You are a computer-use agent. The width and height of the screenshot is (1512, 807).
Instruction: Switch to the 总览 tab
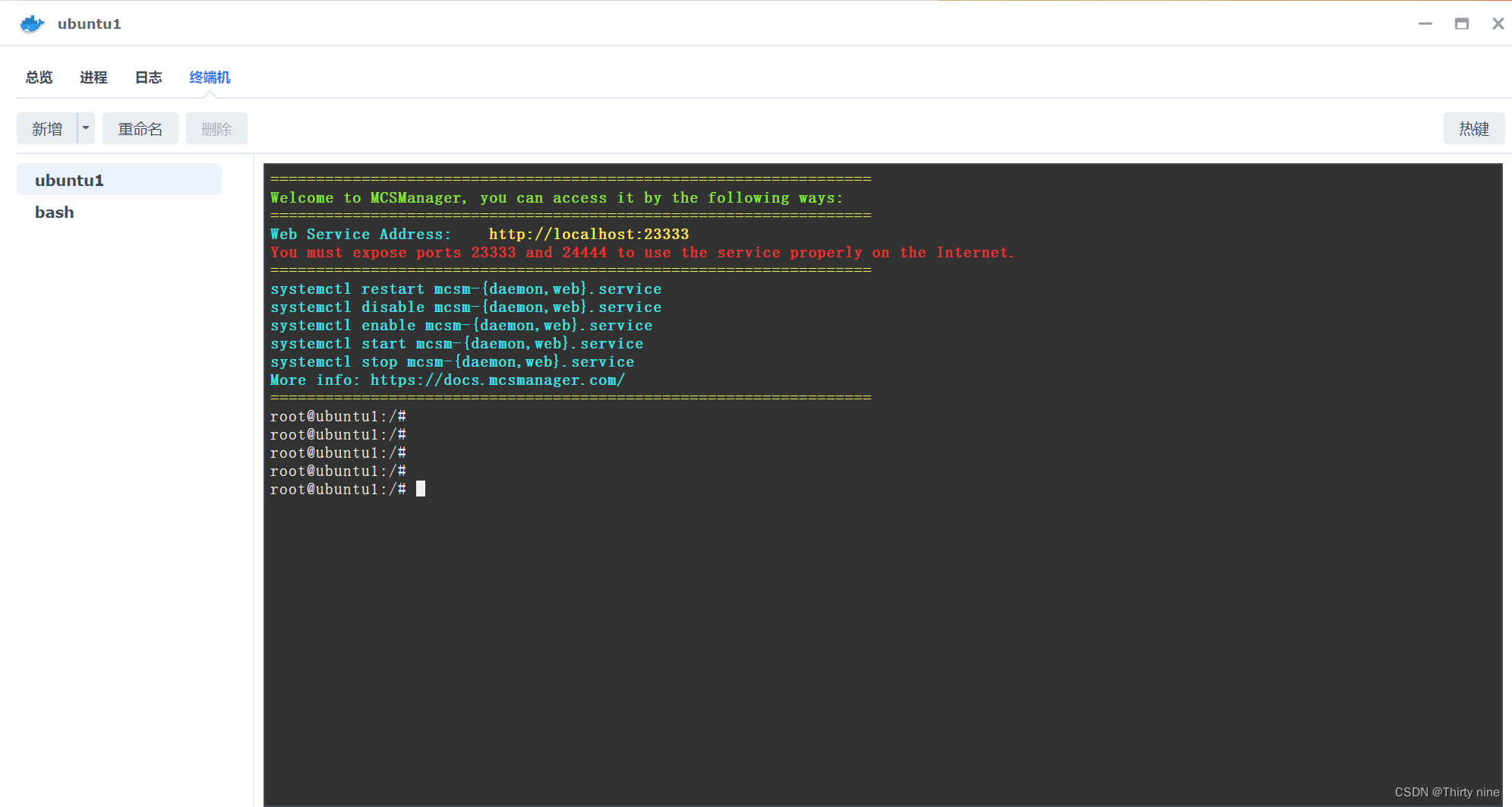point(39,77)
